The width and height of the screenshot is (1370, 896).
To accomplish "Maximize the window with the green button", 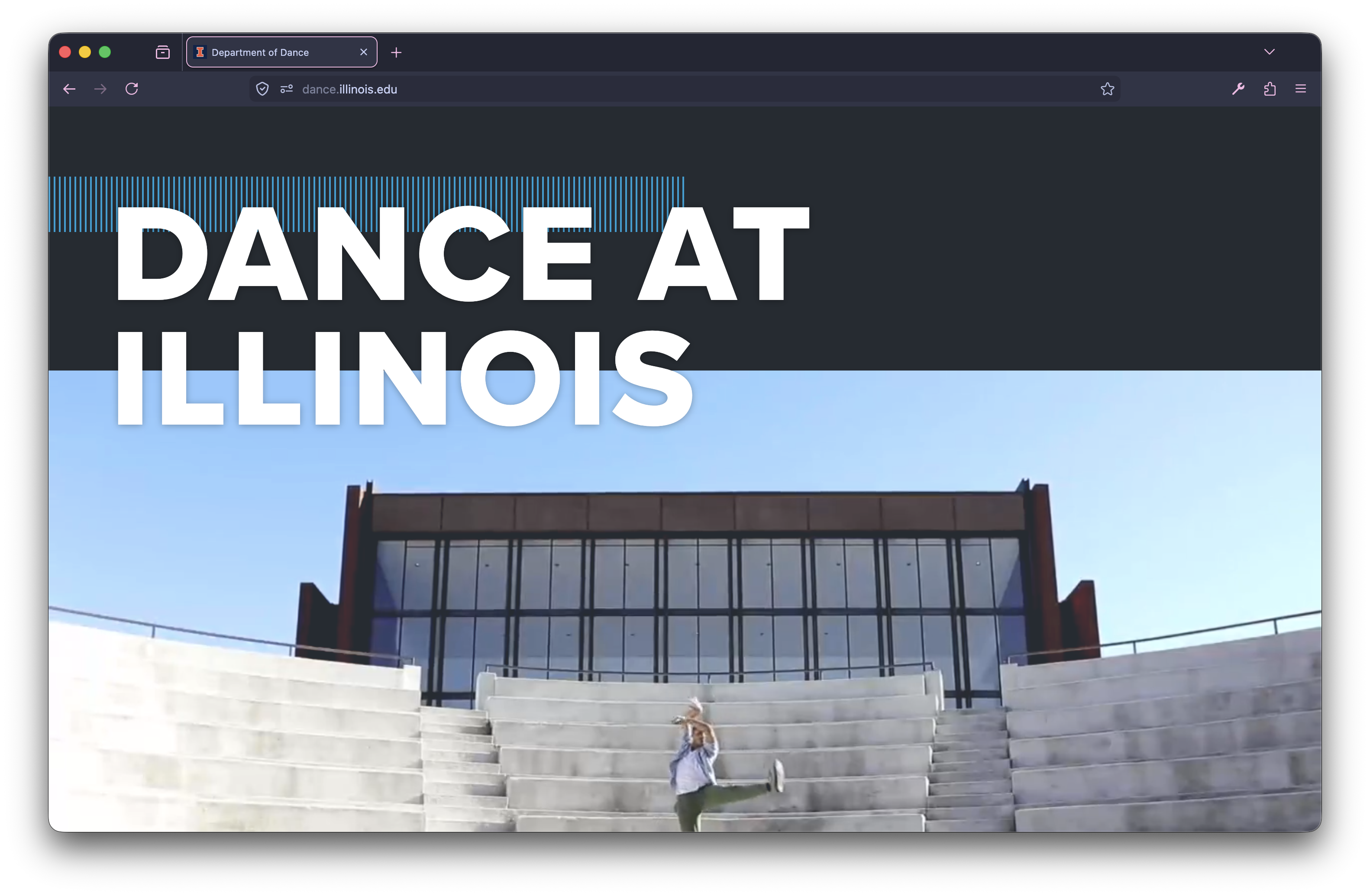I will click(105, 52).
